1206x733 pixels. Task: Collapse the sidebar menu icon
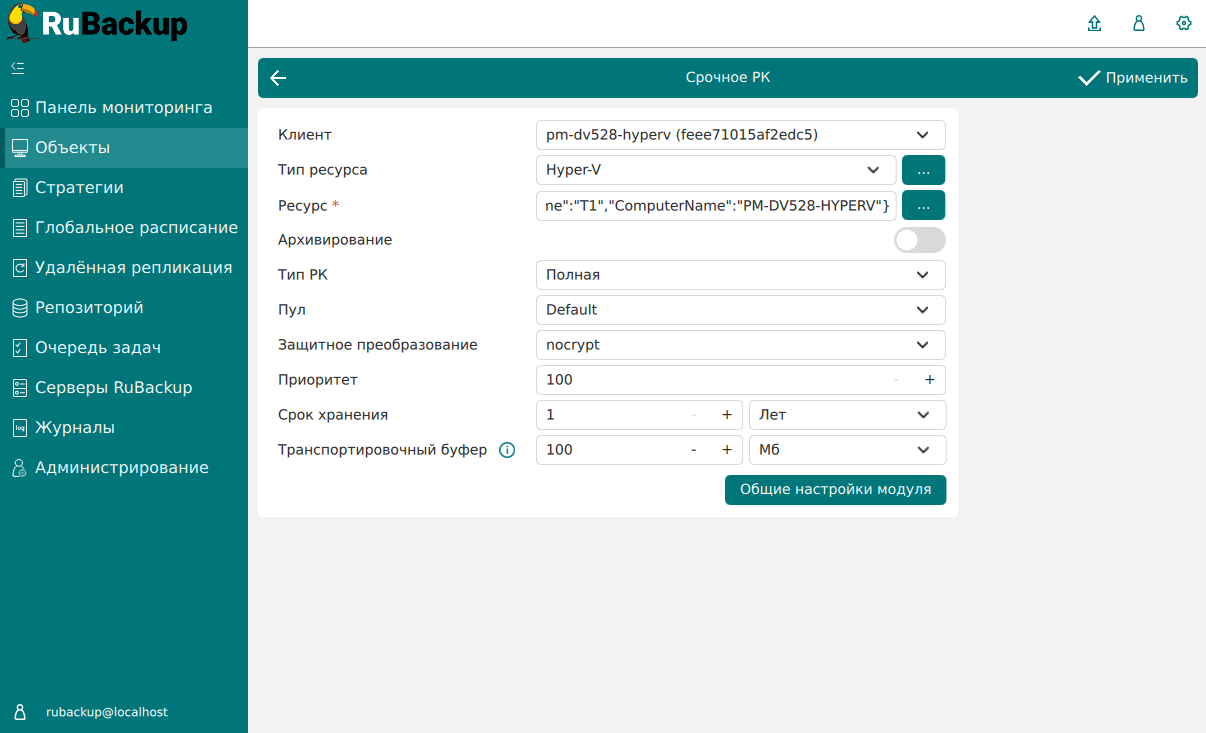coord(17,68)
